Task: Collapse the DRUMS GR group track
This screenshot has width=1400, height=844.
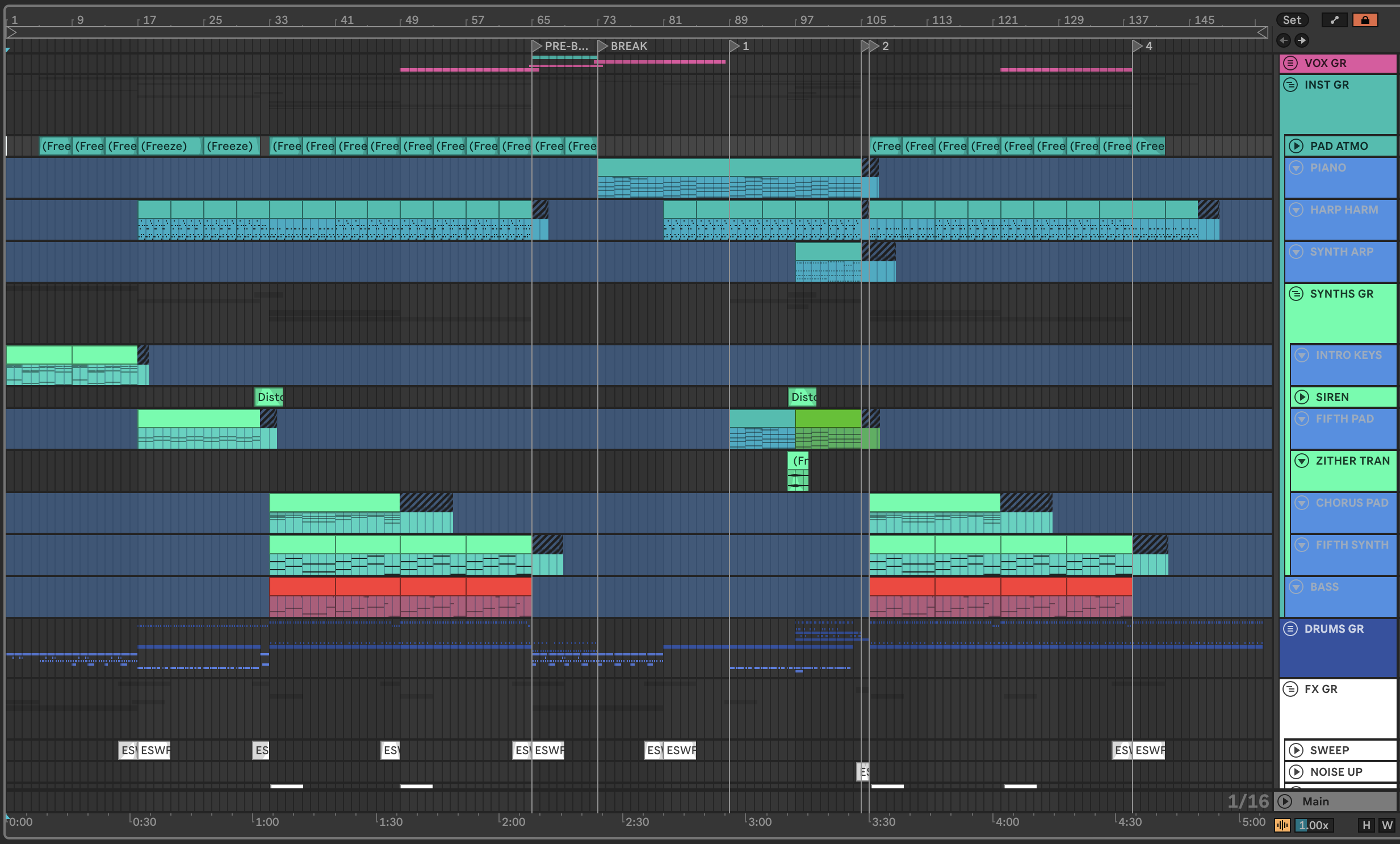Action: tap(1290, 629)
